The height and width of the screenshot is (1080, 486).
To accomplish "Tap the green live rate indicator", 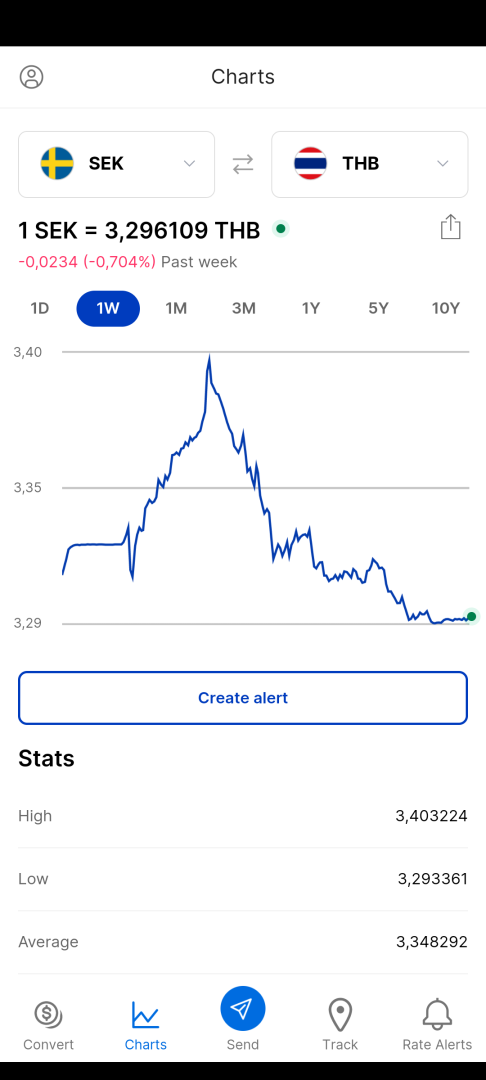I will point(280,229).
